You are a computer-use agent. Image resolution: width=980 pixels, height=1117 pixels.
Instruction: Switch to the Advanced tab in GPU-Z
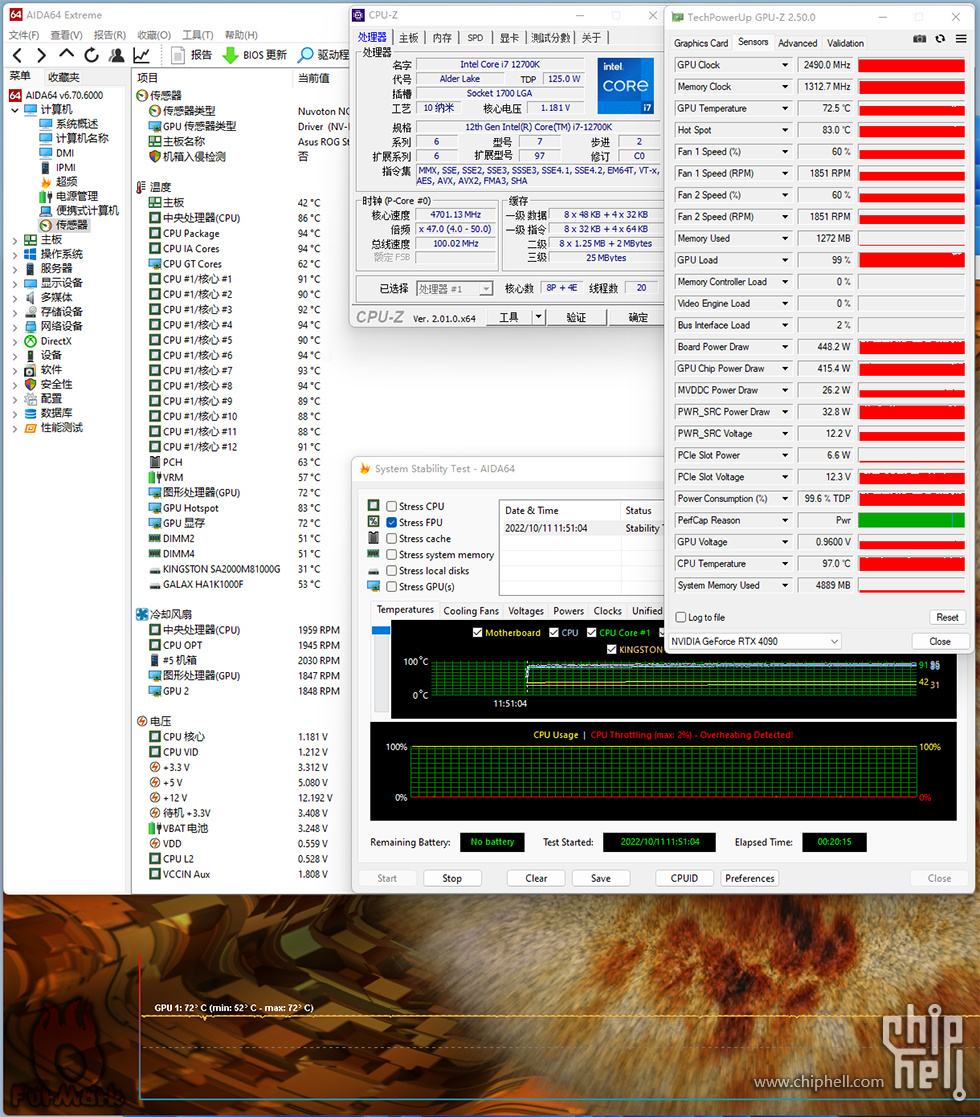click(x=797, y=43)
